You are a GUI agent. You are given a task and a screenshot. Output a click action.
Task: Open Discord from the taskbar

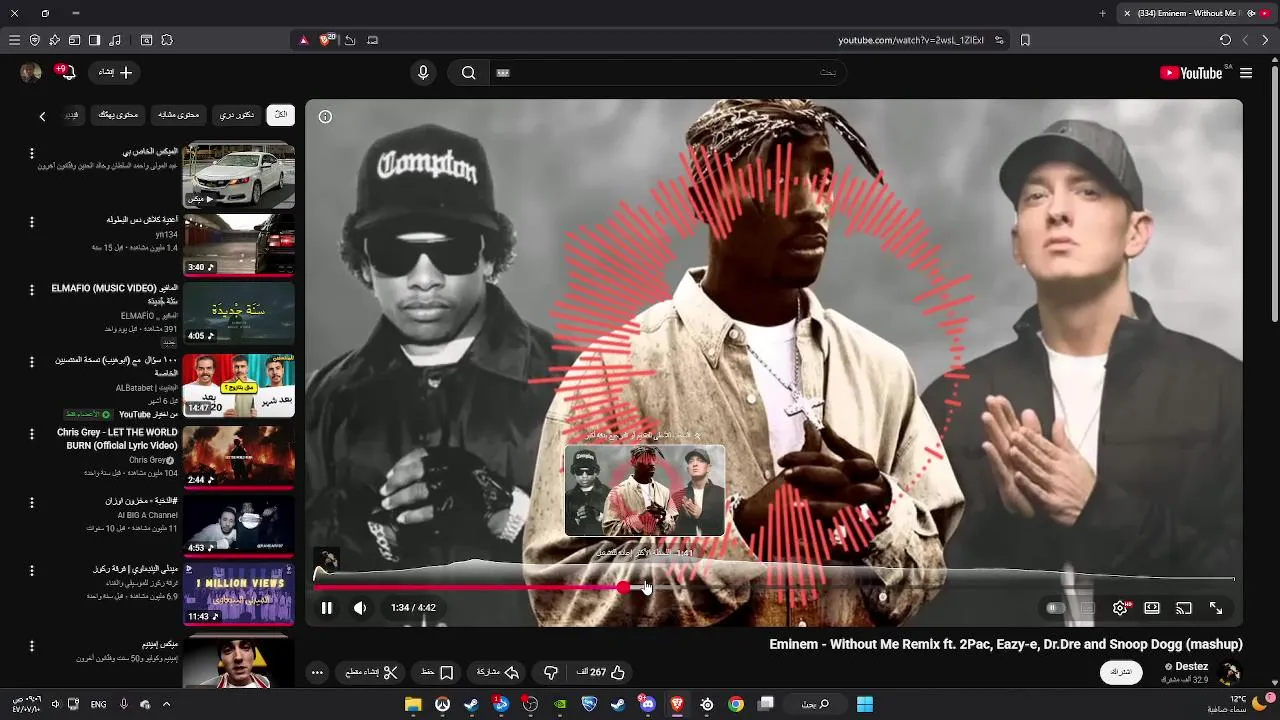pos(648,704)
